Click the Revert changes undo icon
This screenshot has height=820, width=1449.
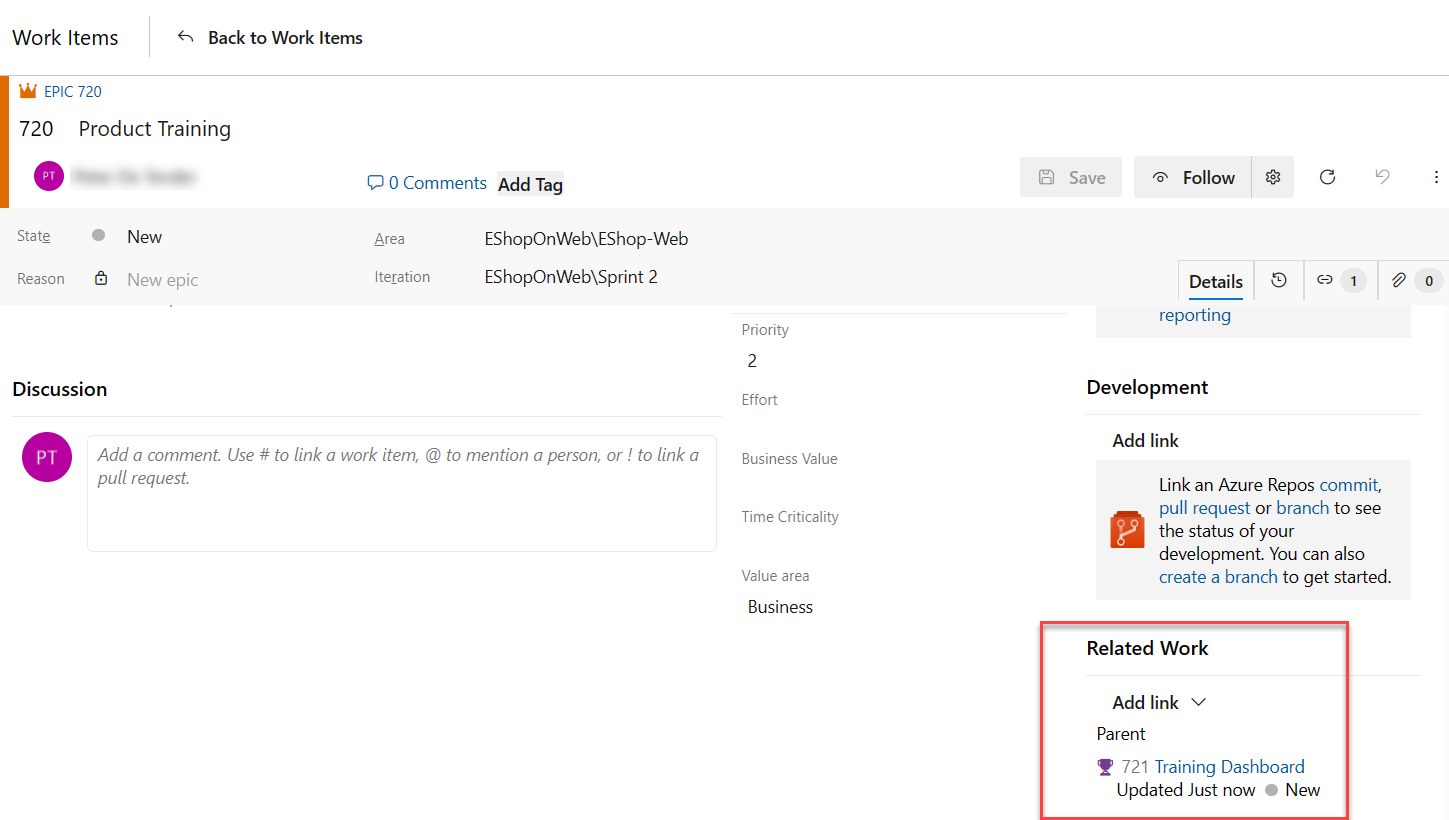[1382, 177]
